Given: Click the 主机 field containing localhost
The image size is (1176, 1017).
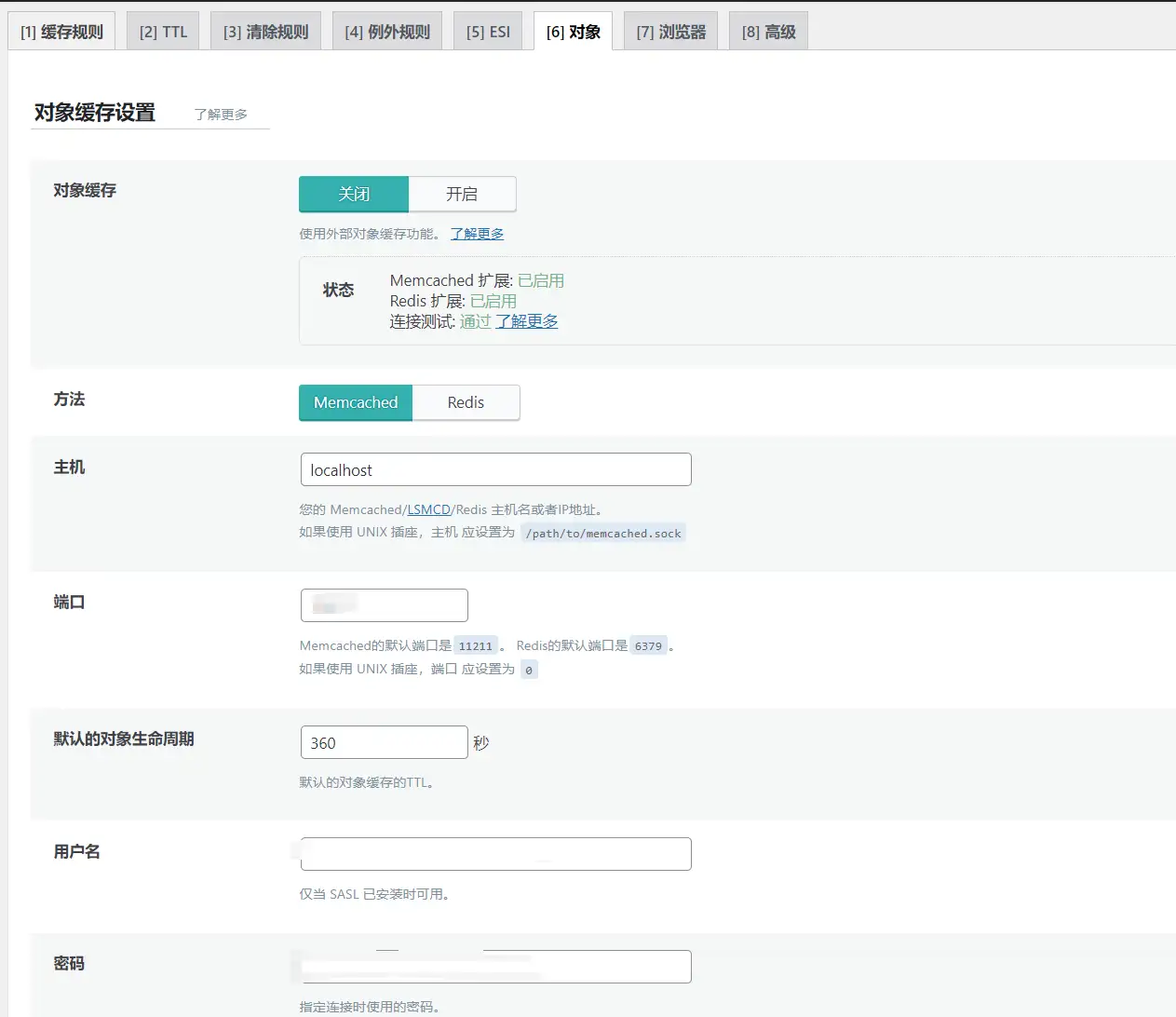Looking at the screenshot, I should point(495,469).
